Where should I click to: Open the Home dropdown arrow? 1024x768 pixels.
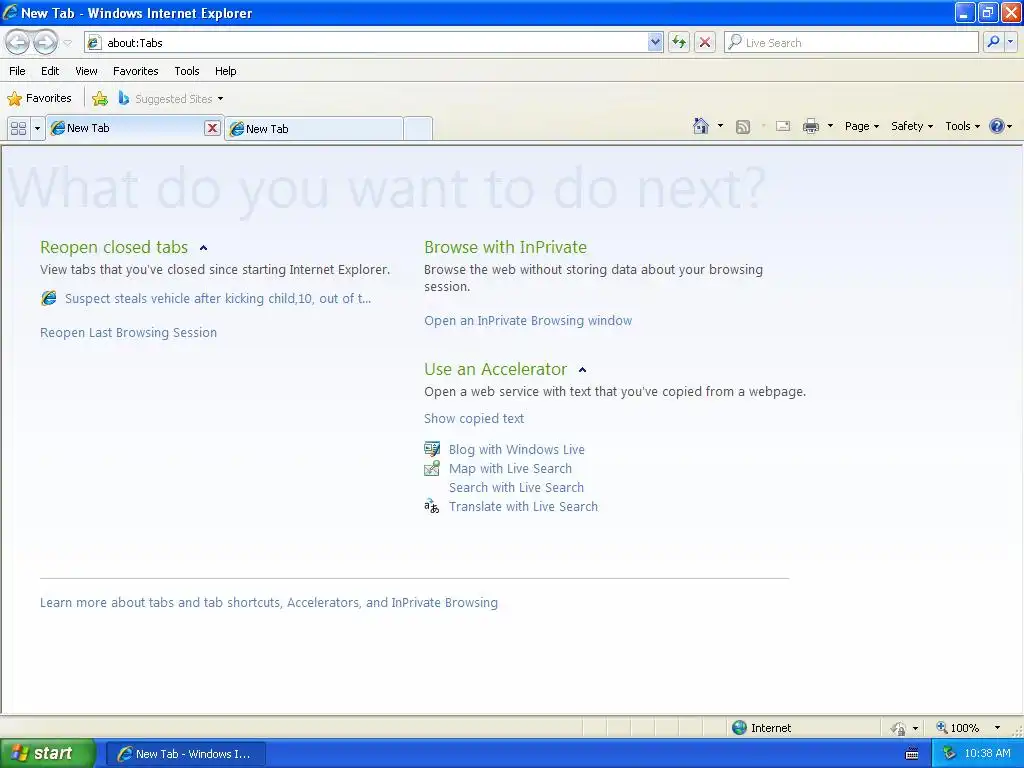pyautogui.click(x=720, y=126)
